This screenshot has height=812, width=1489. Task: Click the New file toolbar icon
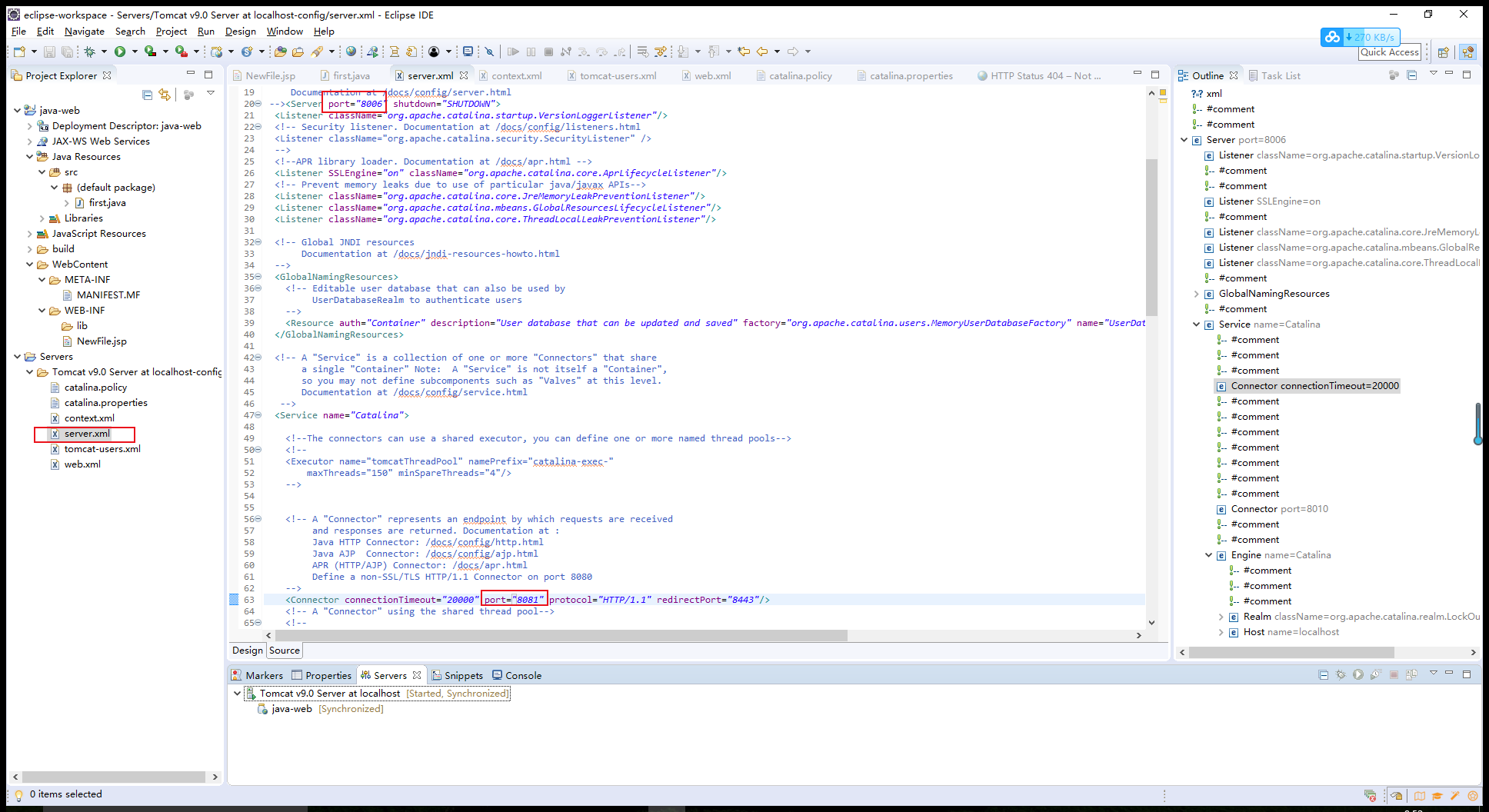(x=19, y=52)
